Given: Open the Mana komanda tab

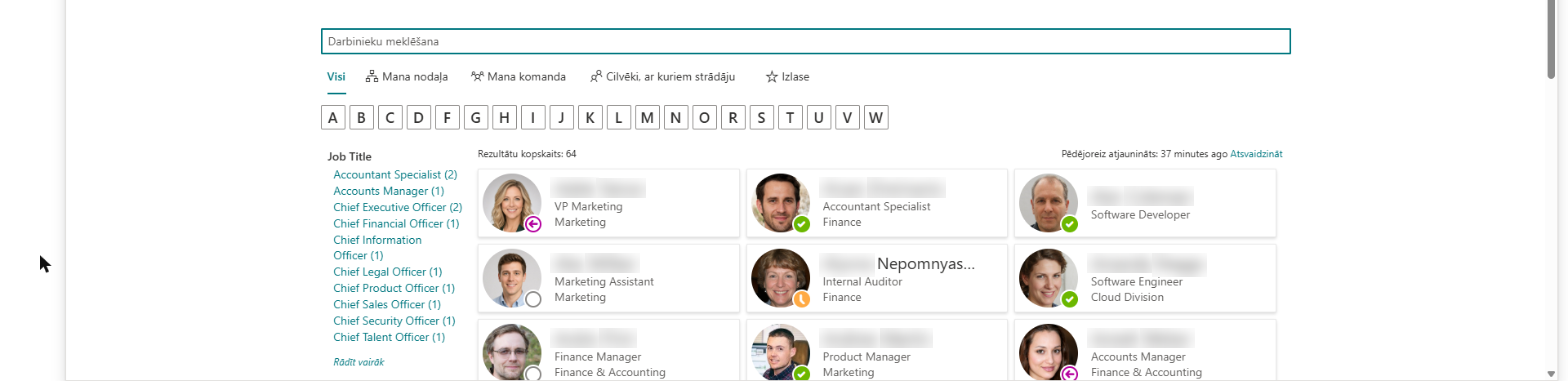Looking at the screenshot, I should coord(518,76).
